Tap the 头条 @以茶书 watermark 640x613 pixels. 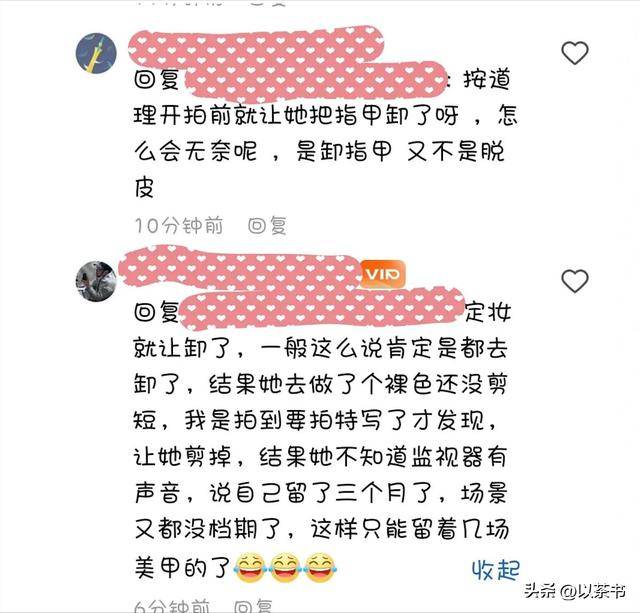[x=576, y=591]
